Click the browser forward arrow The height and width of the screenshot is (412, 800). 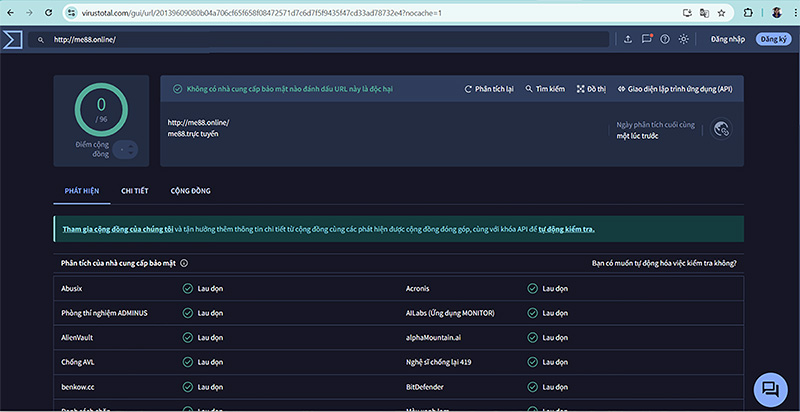click(30, 13)
